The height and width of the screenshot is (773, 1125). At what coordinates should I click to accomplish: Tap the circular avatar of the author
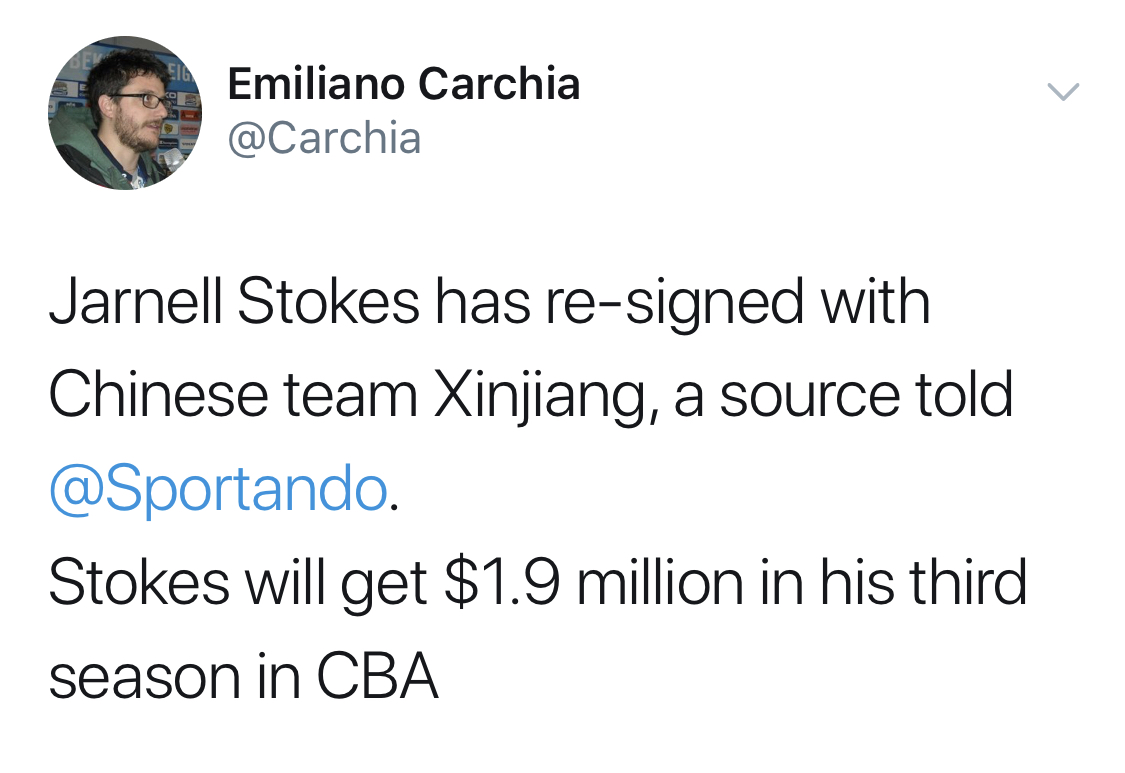126,113
